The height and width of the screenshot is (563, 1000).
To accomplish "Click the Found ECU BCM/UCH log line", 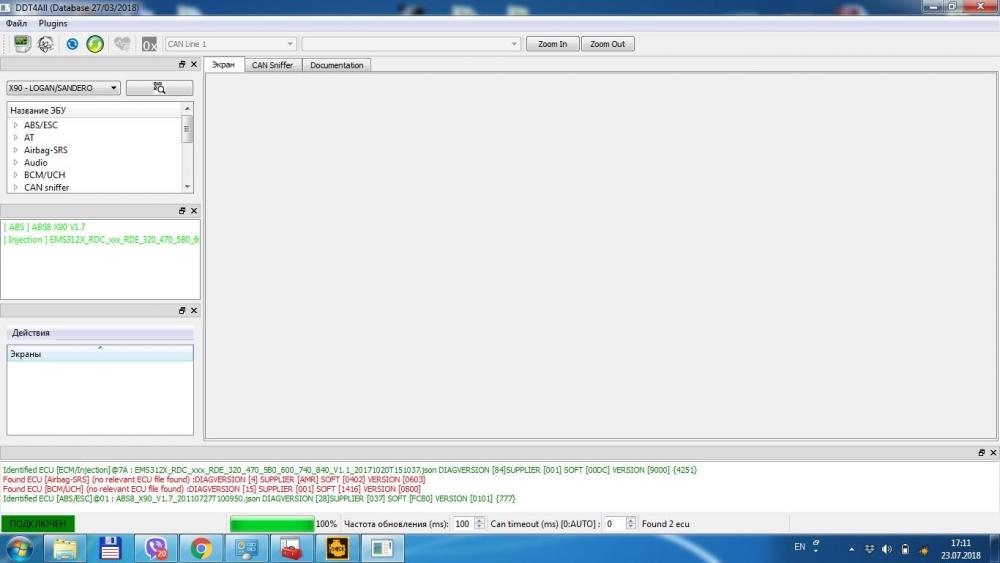I will pos(212,489).
